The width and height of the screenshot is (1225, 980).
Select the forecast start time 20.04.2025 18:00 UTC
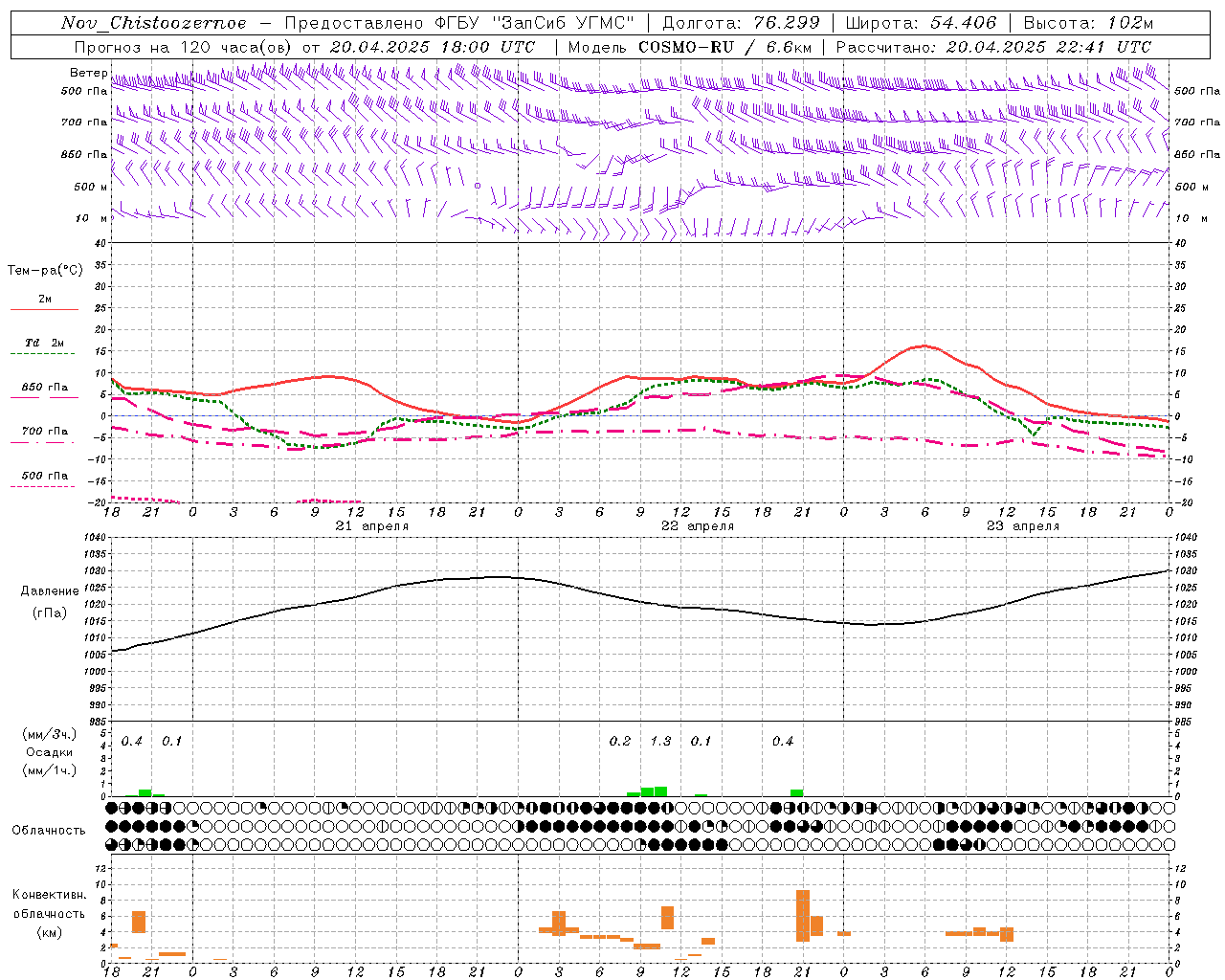pos(433,47)
